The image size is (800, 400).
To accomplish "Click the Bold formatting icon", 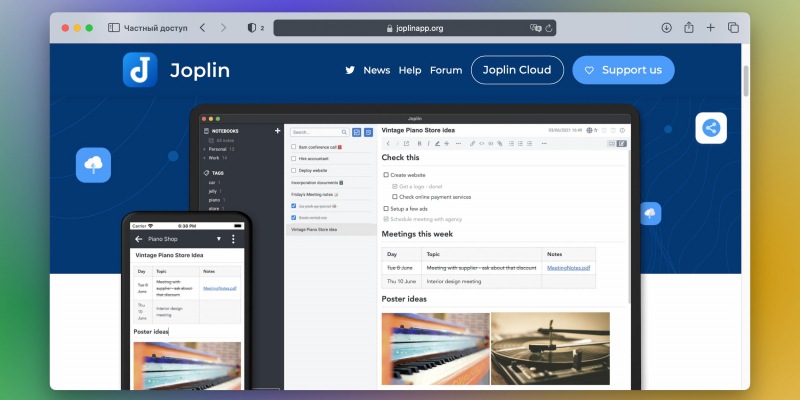I will [420, 144].
